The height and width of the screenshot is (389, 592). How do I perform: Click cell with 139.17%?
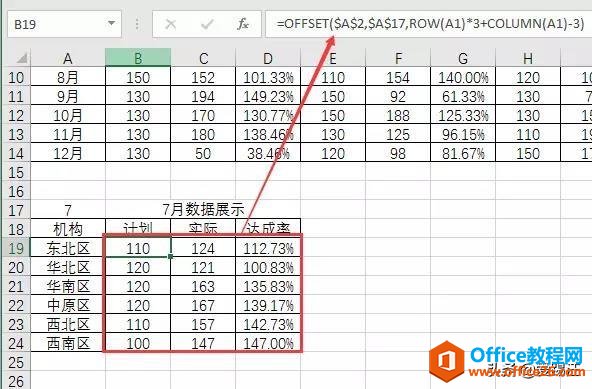(x=268, y=305)
